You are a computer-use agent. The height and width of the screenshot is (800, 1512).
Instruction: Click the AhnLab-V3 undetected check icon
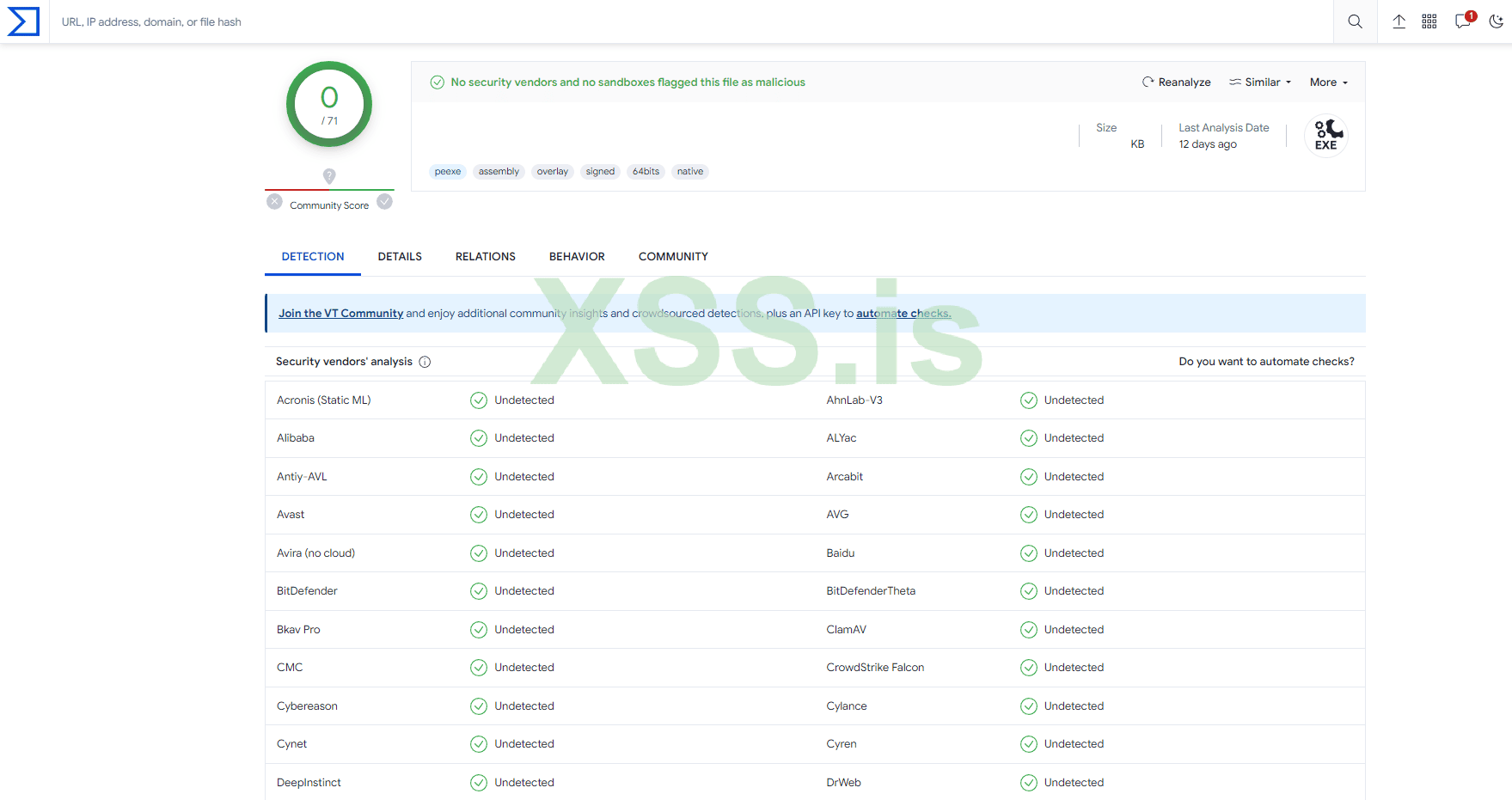coord(1029,400)
